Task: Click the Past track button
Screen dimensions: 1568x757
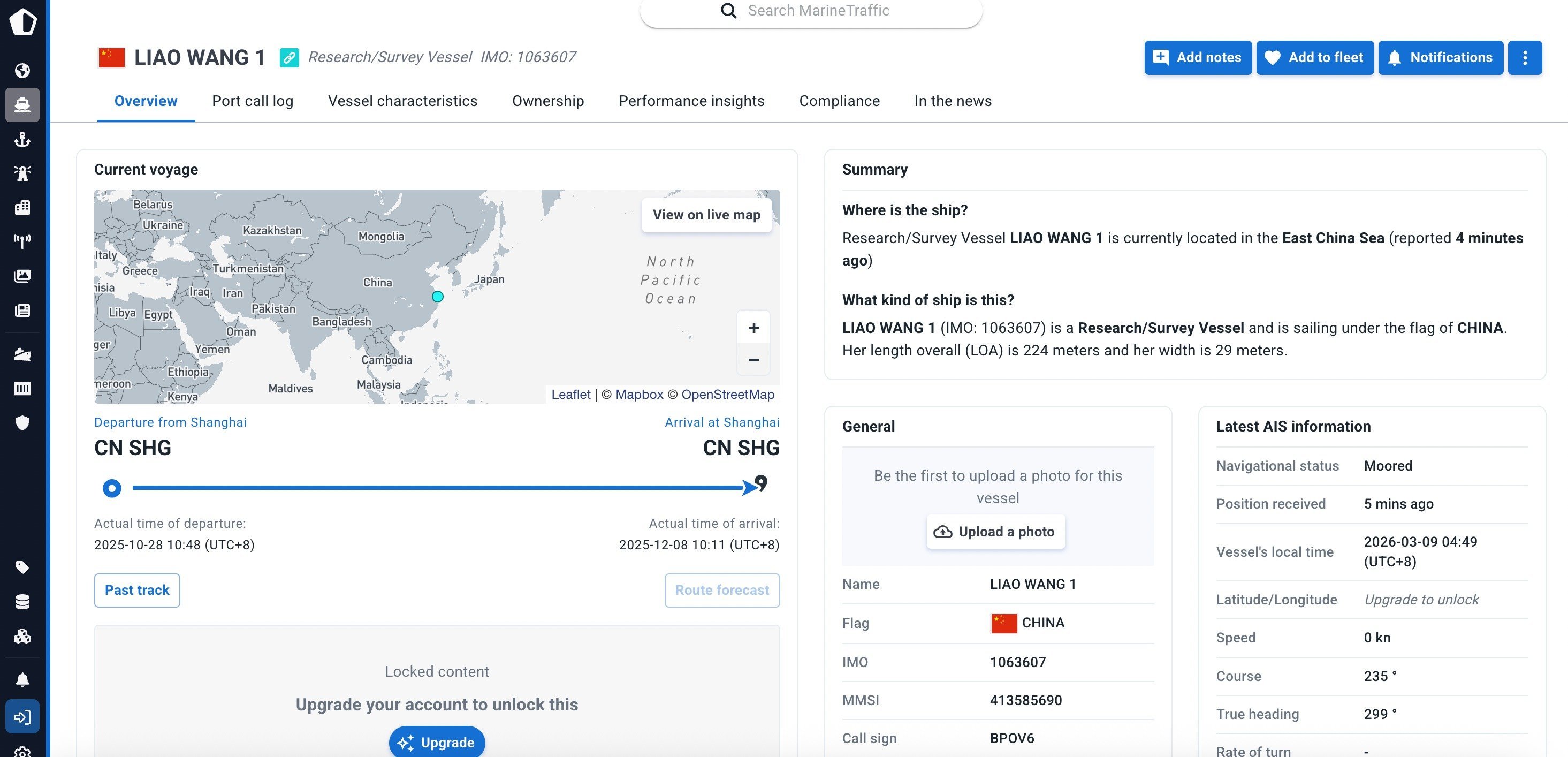Action: point(137,590)
